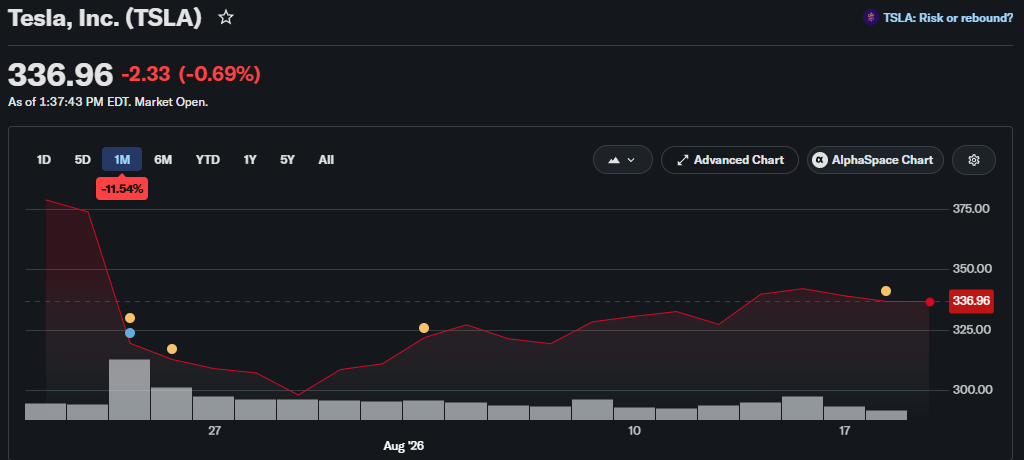Follow the 'TSLA: Risk or rebound?' link
Screen dimensions: 1024x460
[948, 18]
